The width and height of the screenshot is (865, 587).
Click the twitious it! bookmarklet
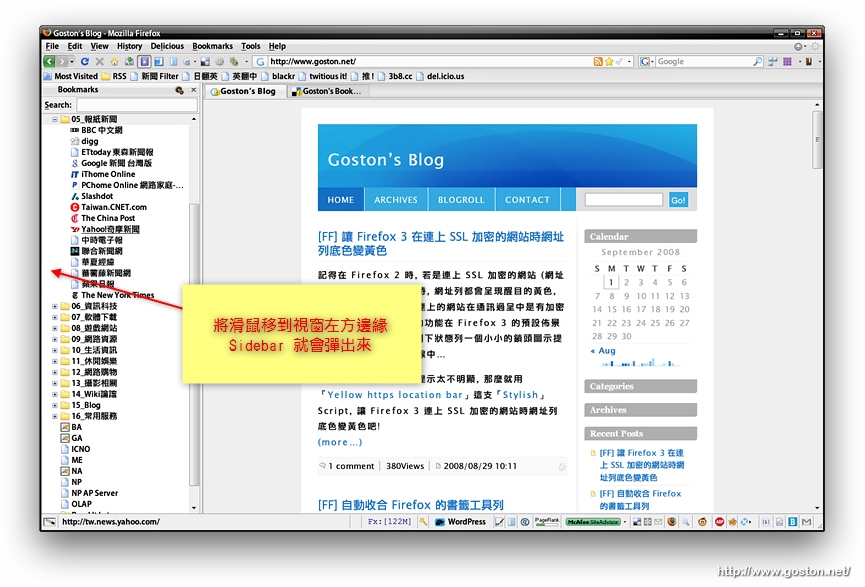[x=322, y=76]
